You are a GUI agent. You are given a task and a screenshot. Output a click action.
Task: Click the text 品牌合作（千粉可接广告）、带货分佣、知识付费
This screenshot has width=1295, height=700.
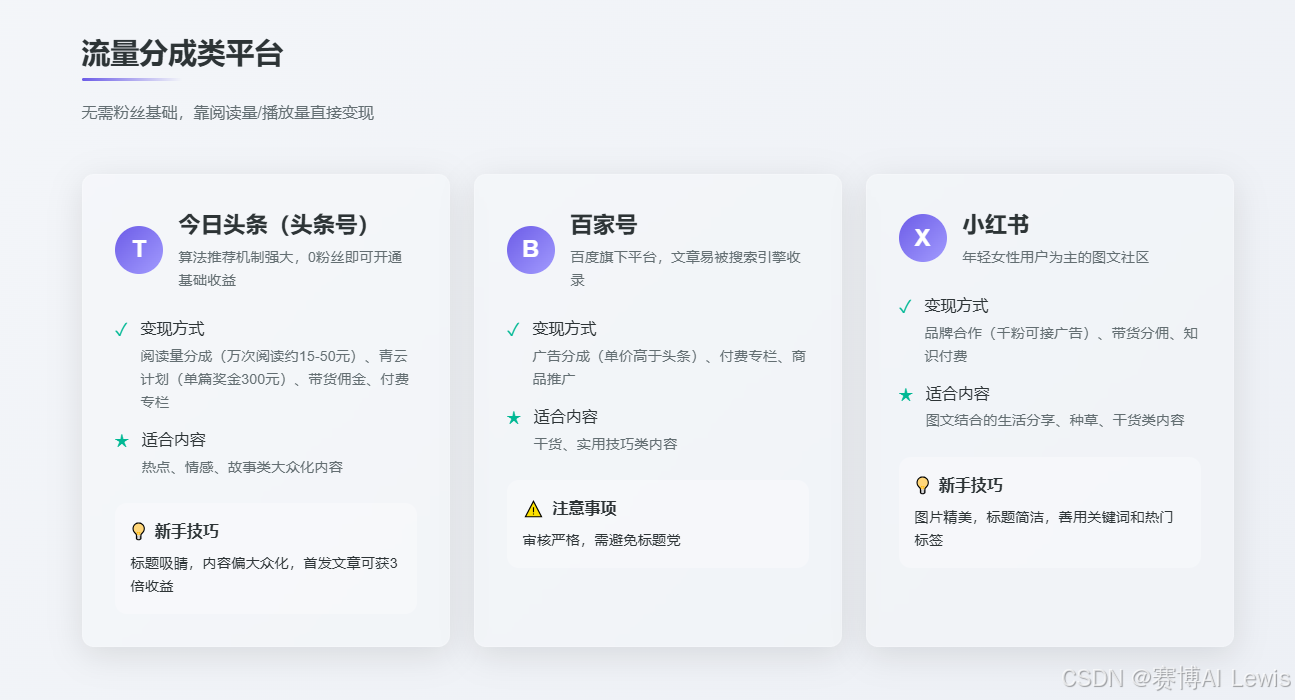(1062, 345)
